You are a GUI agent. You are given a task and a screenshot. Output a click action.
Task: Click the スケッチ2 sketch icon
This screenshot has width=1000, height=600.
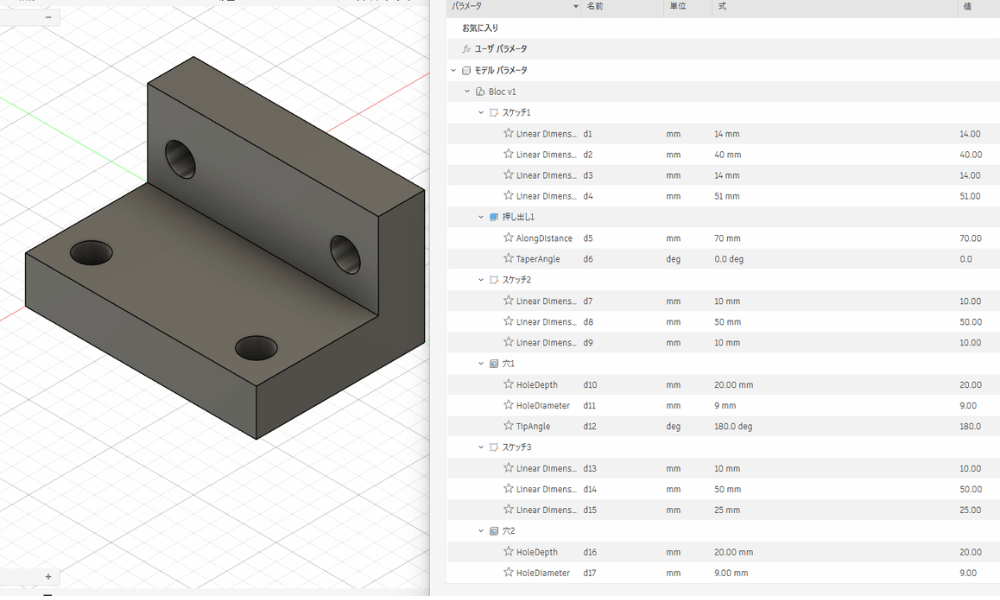tap(493, 280)
